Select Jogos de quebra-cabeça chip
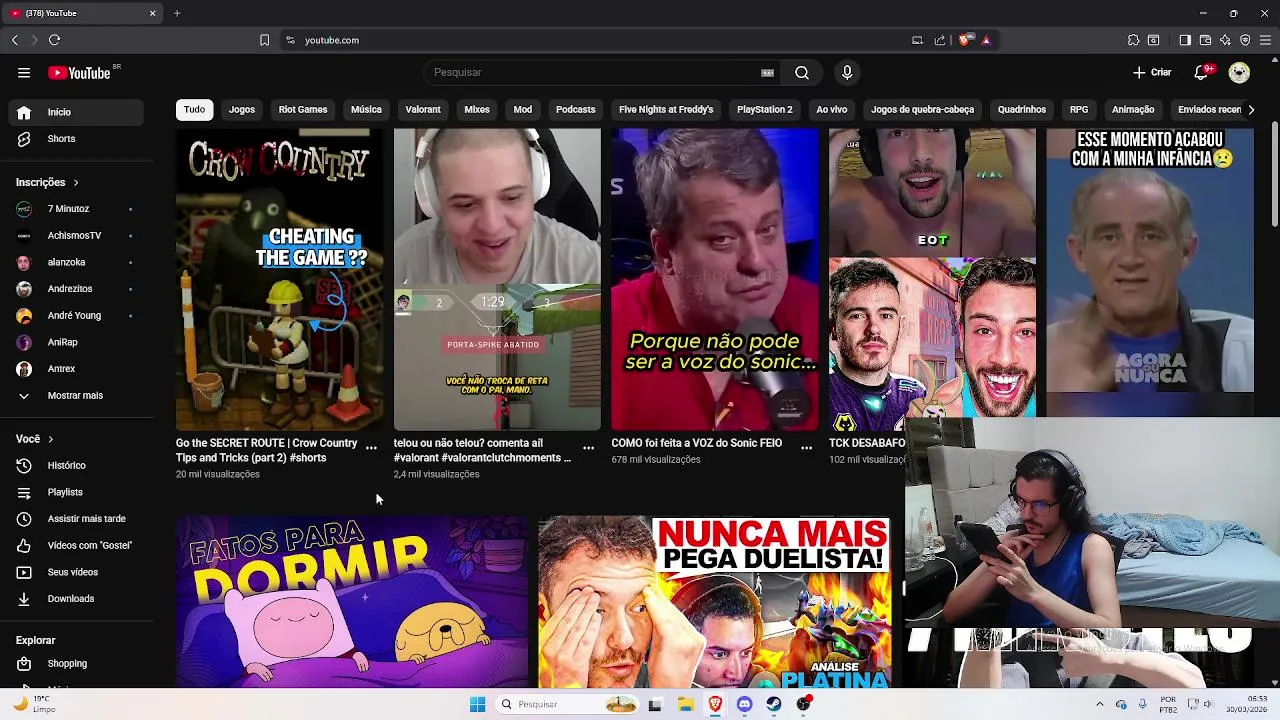This screenshot has width=1280, height=720. click(x=922, y=109)
